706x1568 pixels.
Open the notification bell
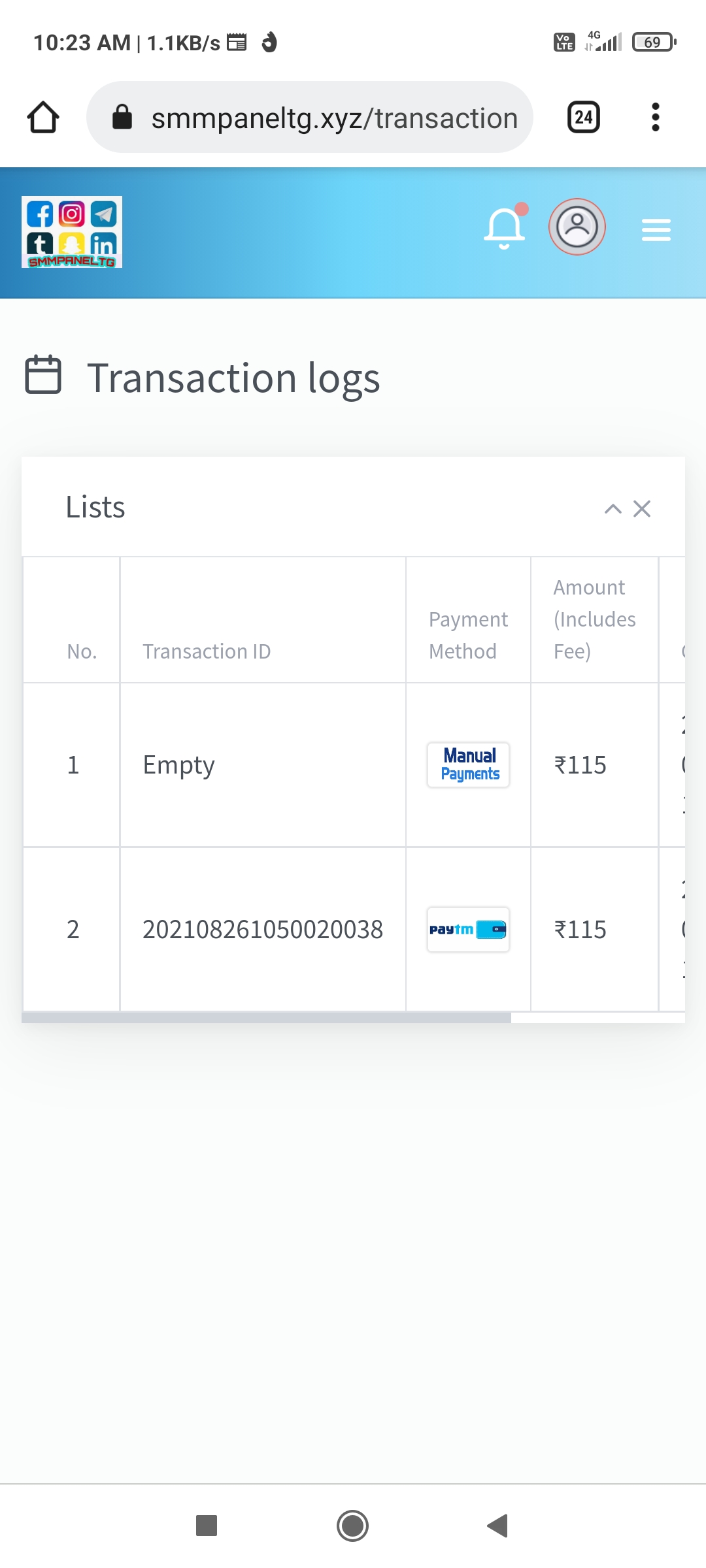504,229
